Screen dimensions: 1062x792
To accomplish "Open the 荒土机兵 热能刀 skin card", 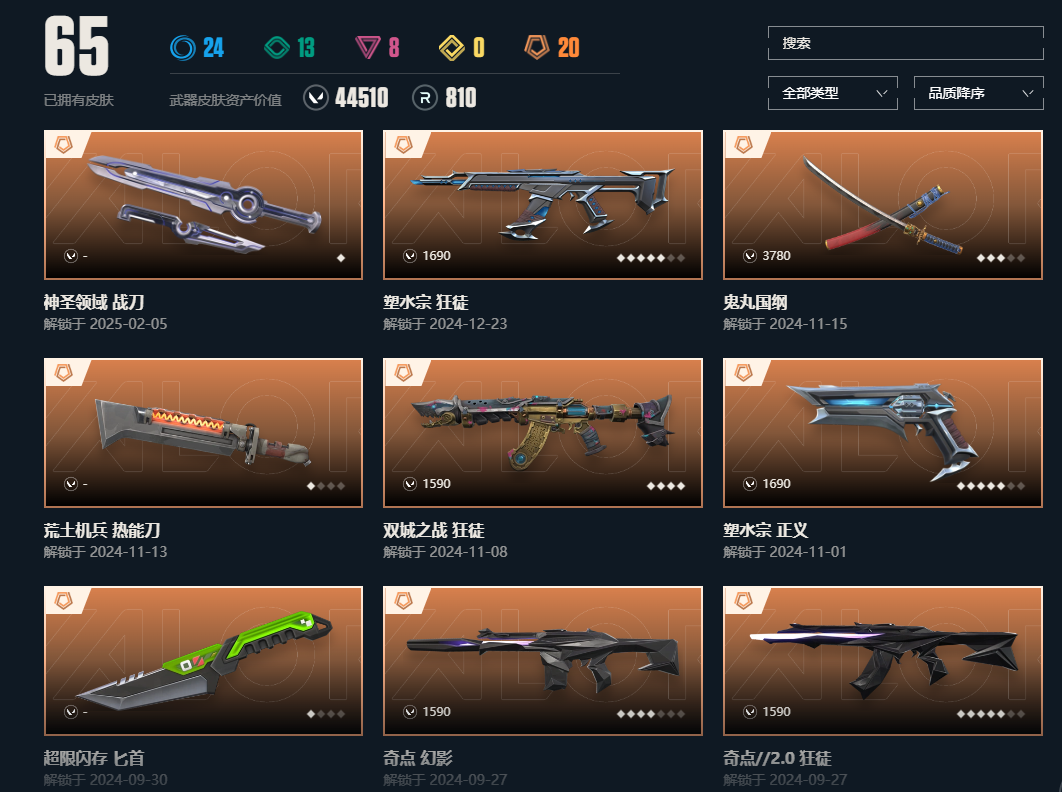I will tap(203, 433).
